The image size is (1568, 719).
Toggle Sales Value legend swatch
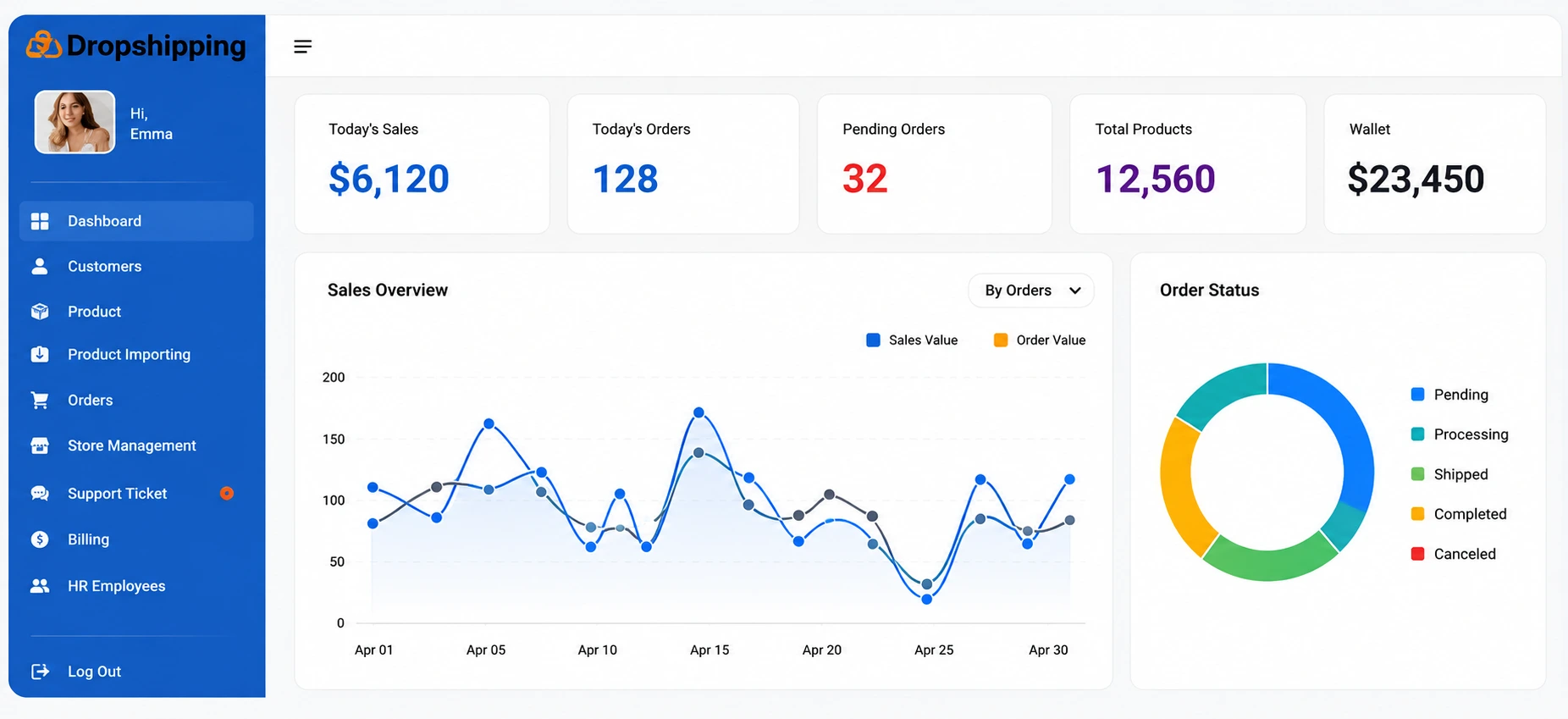(x=873, y=340)
